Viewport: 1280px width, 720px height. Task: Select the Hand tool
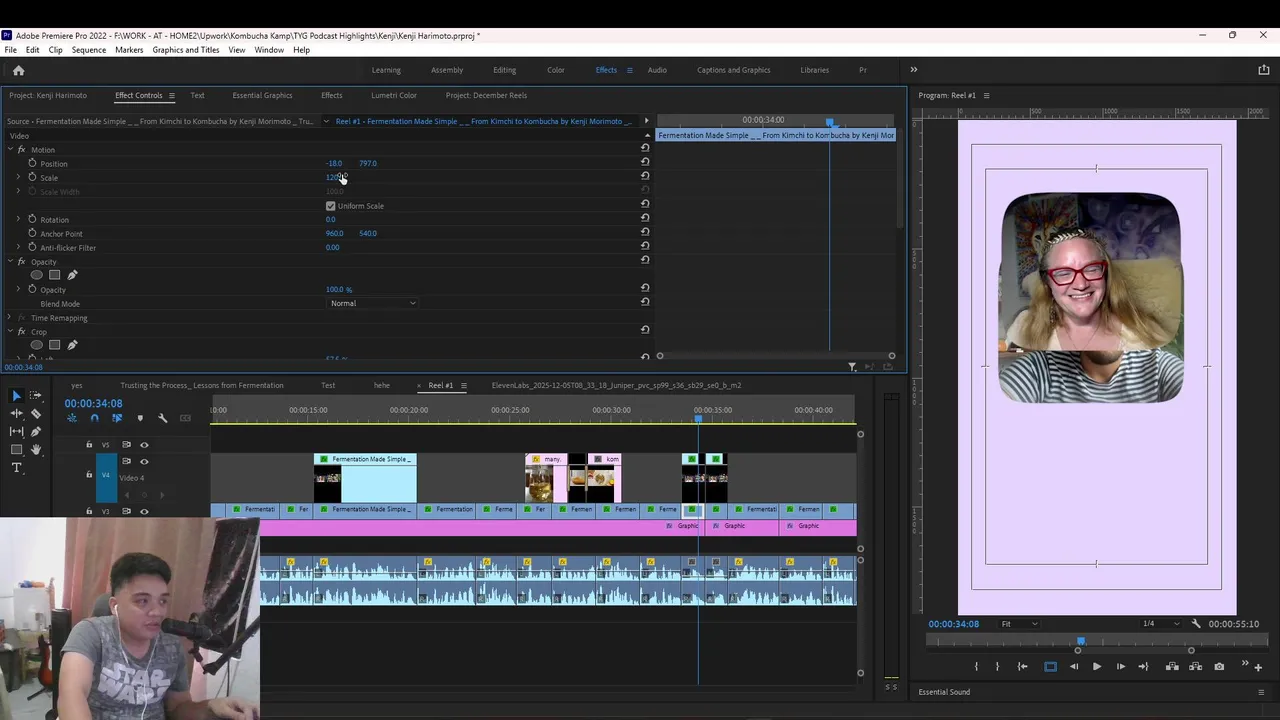[36, 450]
